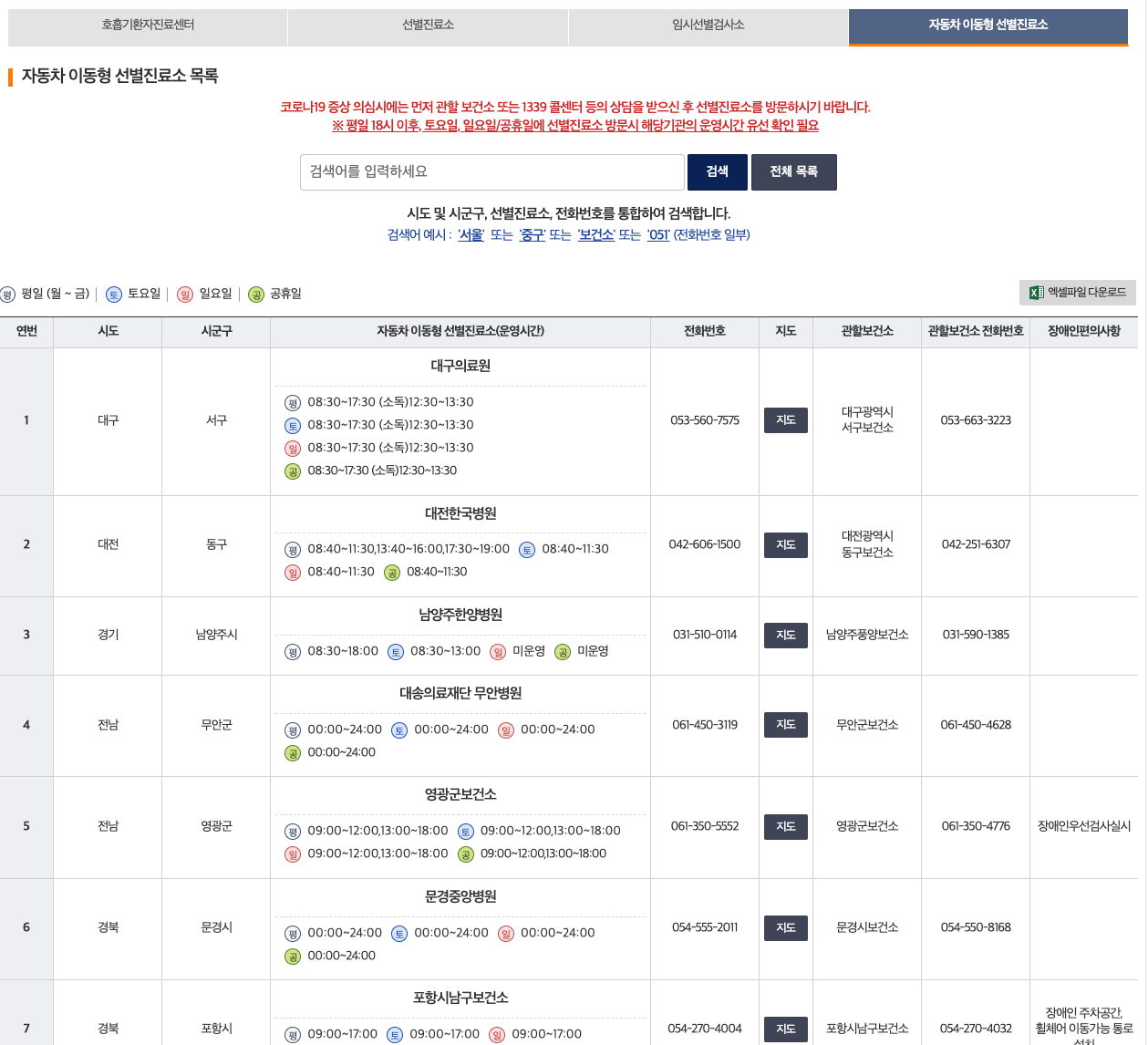Click the 토요일 legend icon
This screenshot has width=1148, height=1045.
[x=114, y=294]
